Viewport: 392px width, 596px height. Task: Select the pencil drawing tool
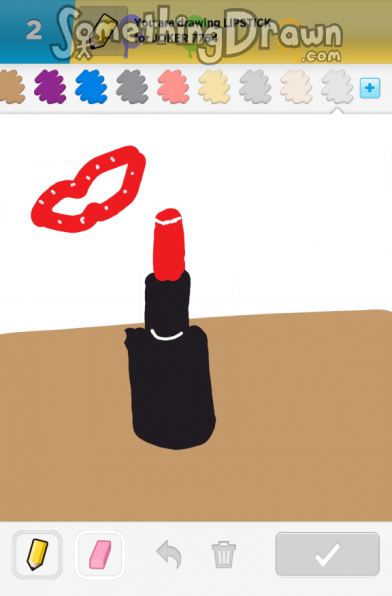click(37, 555)
